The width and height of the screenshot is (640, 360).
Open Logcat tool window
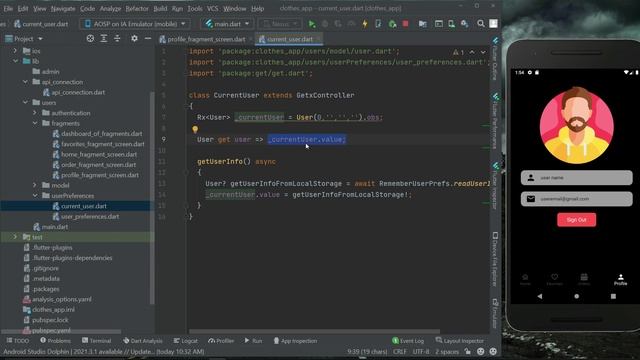pos(185,341)
